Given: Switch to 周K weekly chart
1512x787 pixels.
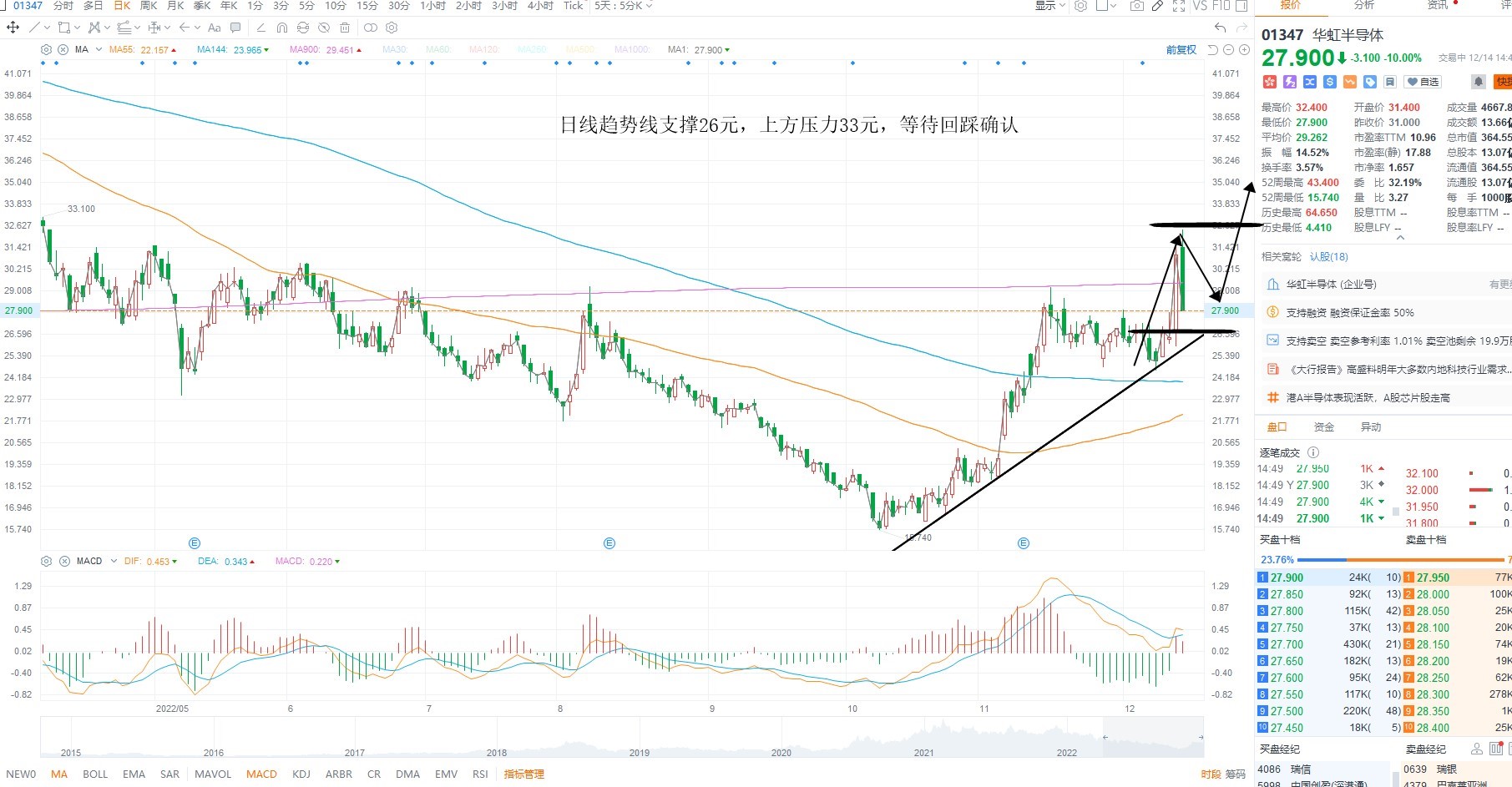Looking at the screenshot, I should coord(149,6).
